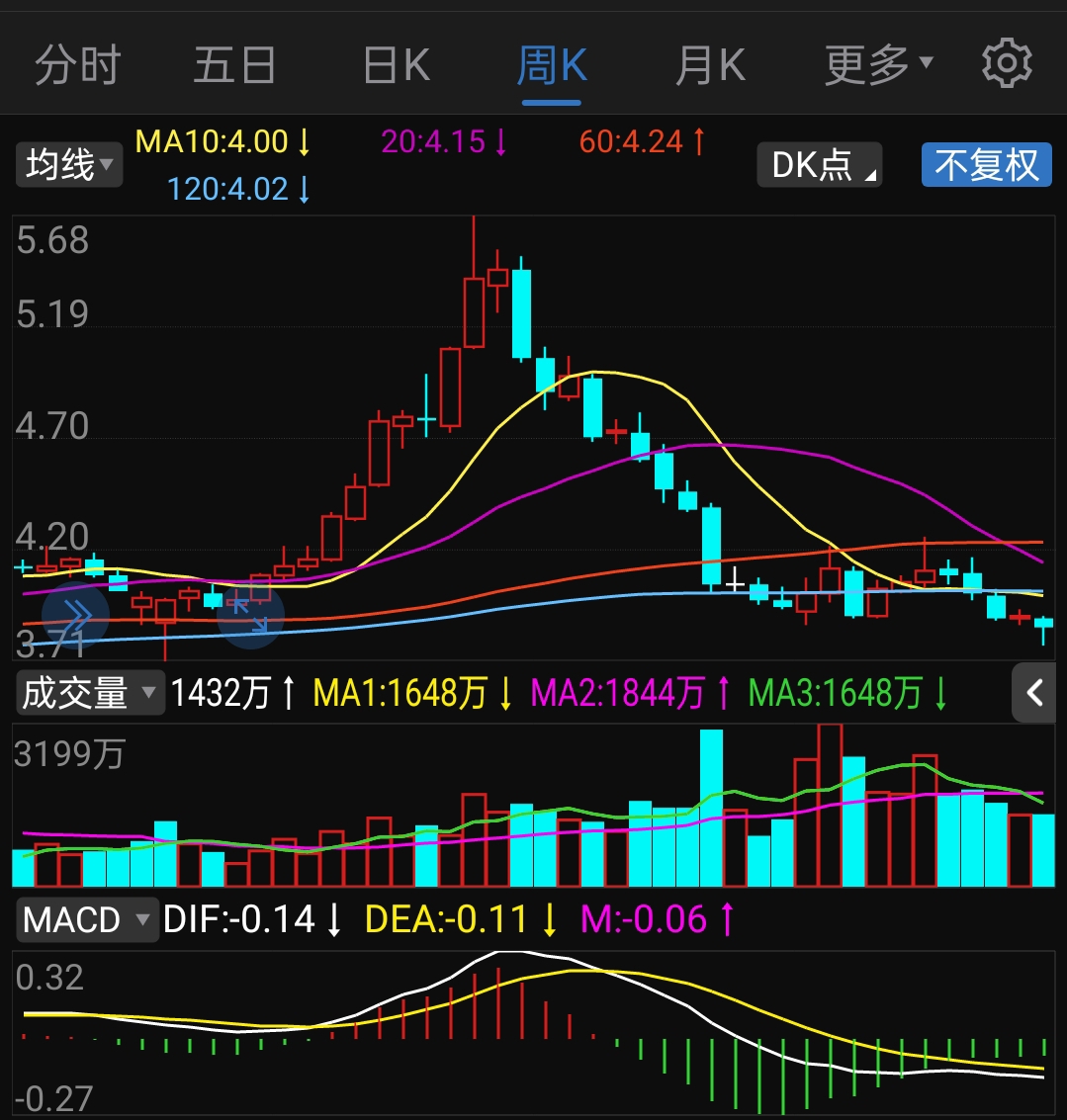Screen dimensions: 1067x1120
Task: Collapse the volume panel with left chevron
Action: (x=1034, y=692)
